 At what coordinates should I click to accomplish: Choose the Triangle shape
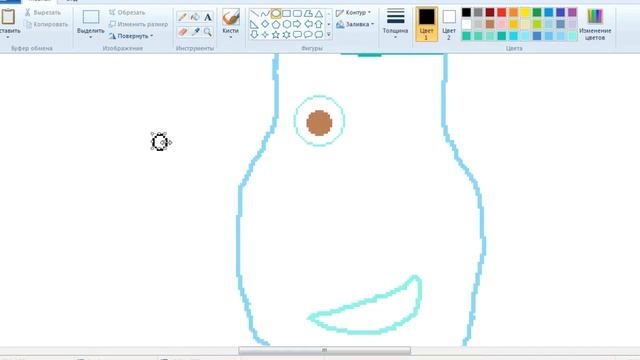tap(319, 13)
